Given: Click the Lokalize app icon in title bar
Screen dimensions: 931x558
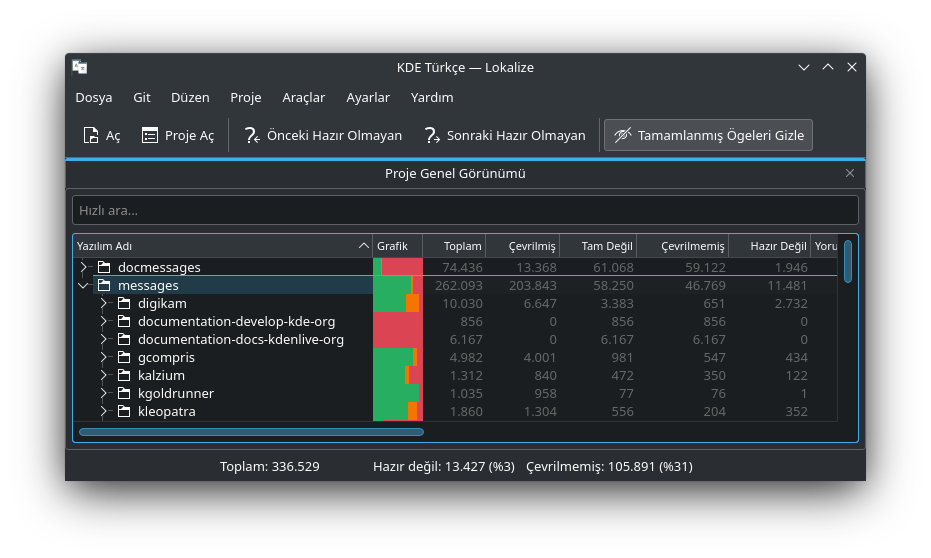Looking at the screenshot, I should pyautogui.click(x=80, y=67).
